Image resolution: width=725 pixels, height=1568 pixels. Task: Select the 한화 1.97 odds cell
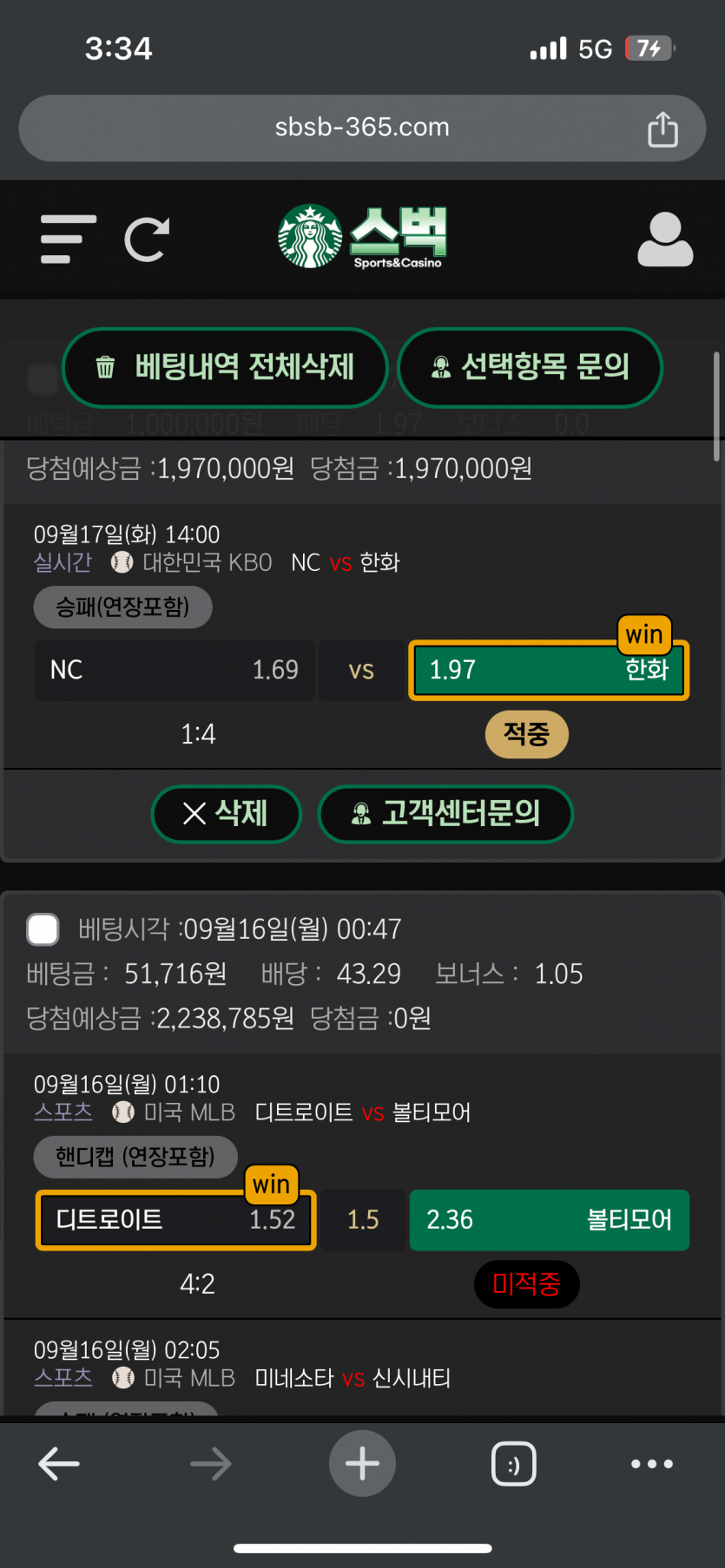click(549, 670)
